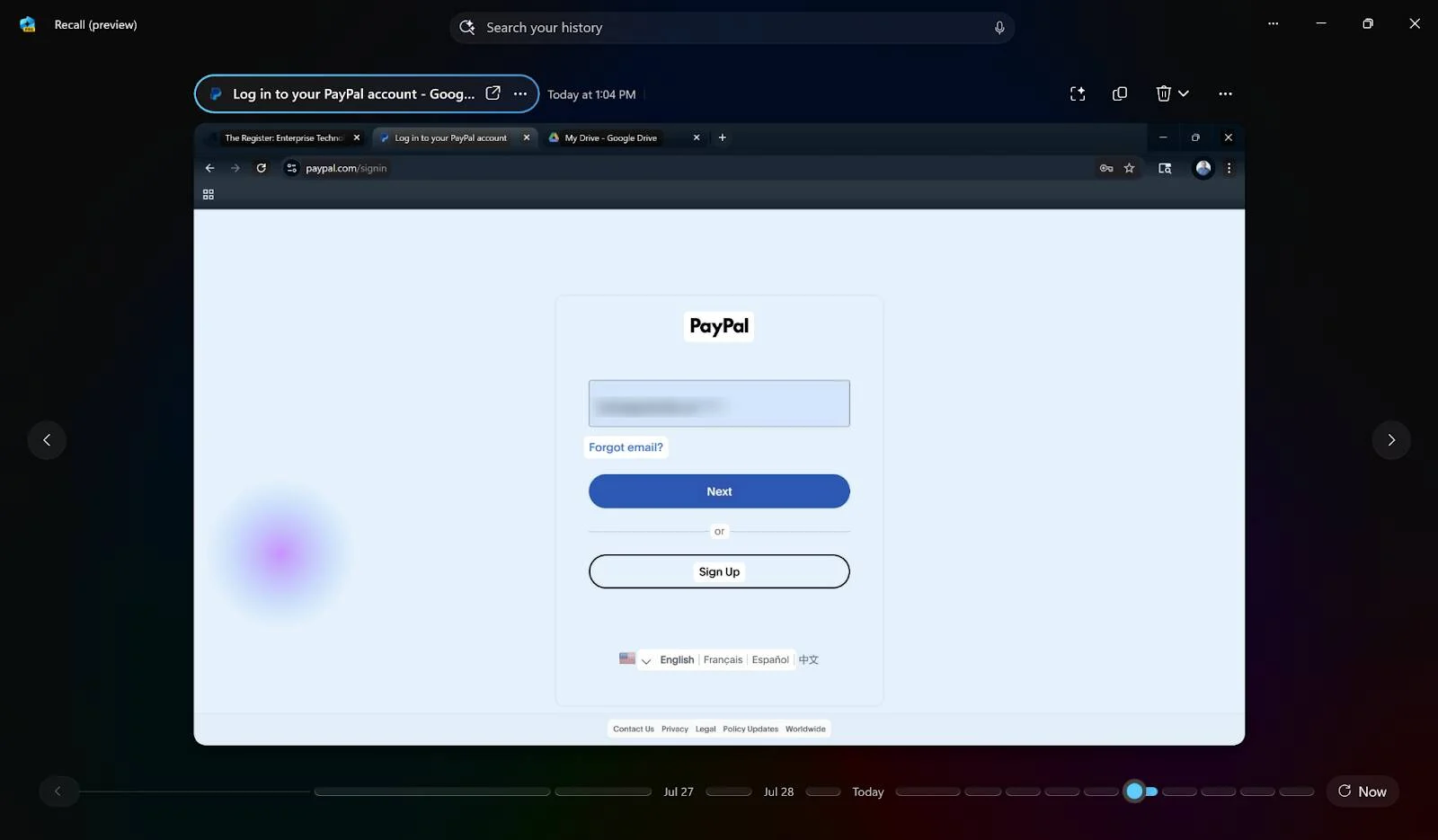Click the password key icon in address bar
1438x840 pixels.
(1105, 168)
